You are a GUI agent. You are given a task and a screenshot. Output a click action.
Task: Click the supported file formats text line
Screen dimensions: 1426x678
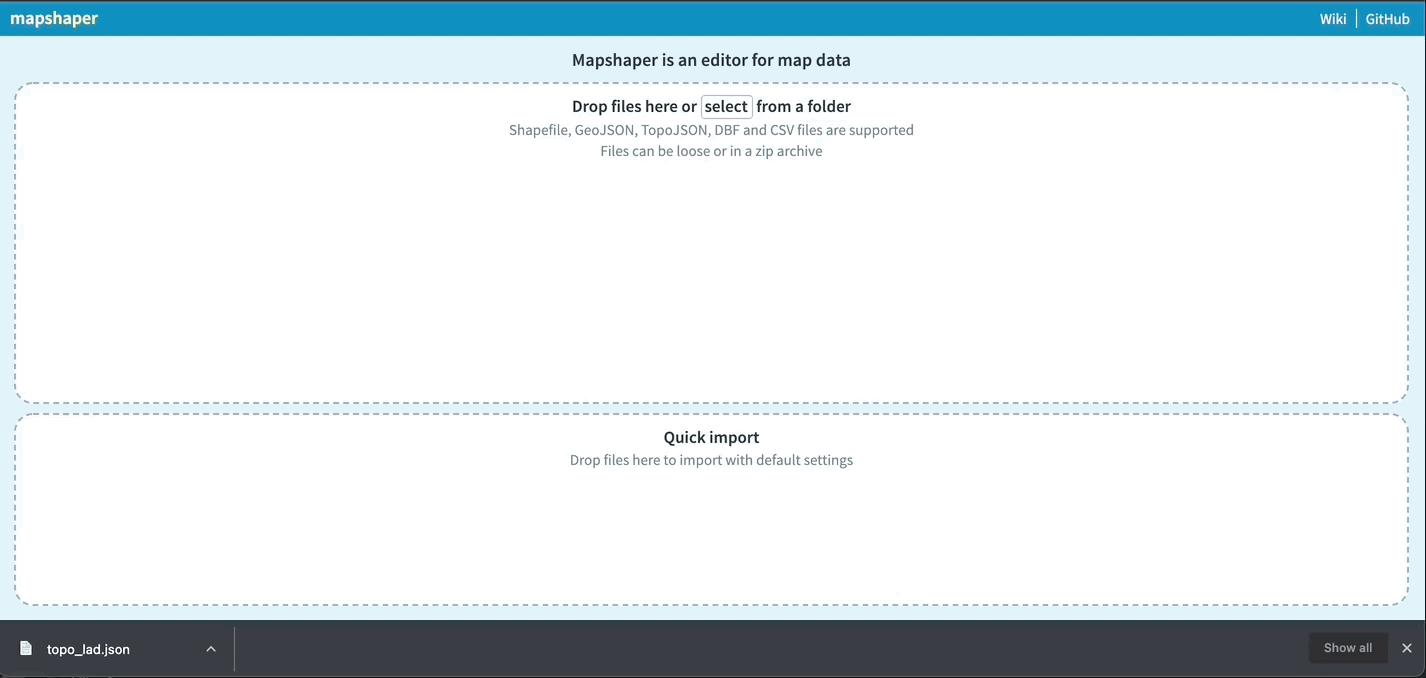click(x=712, y=130)
